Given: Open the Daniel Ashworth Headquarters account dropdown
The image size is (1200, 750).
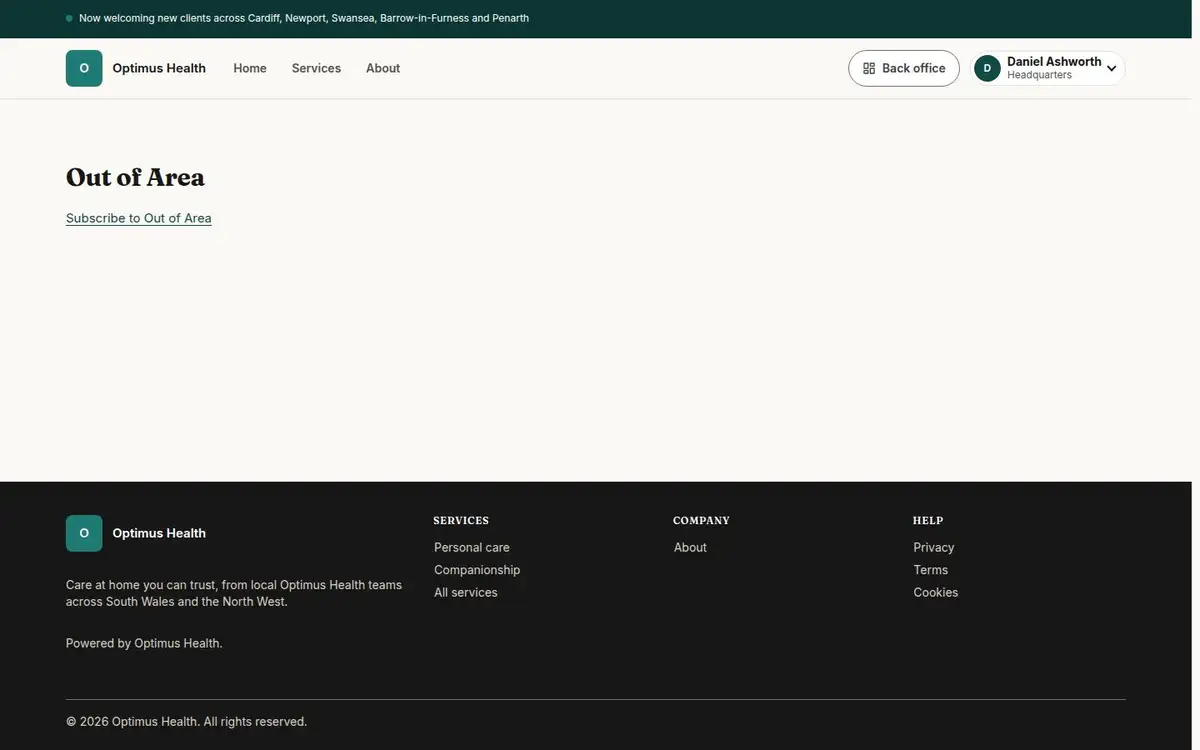Looking at the screenshot, I should point(1047,68).
